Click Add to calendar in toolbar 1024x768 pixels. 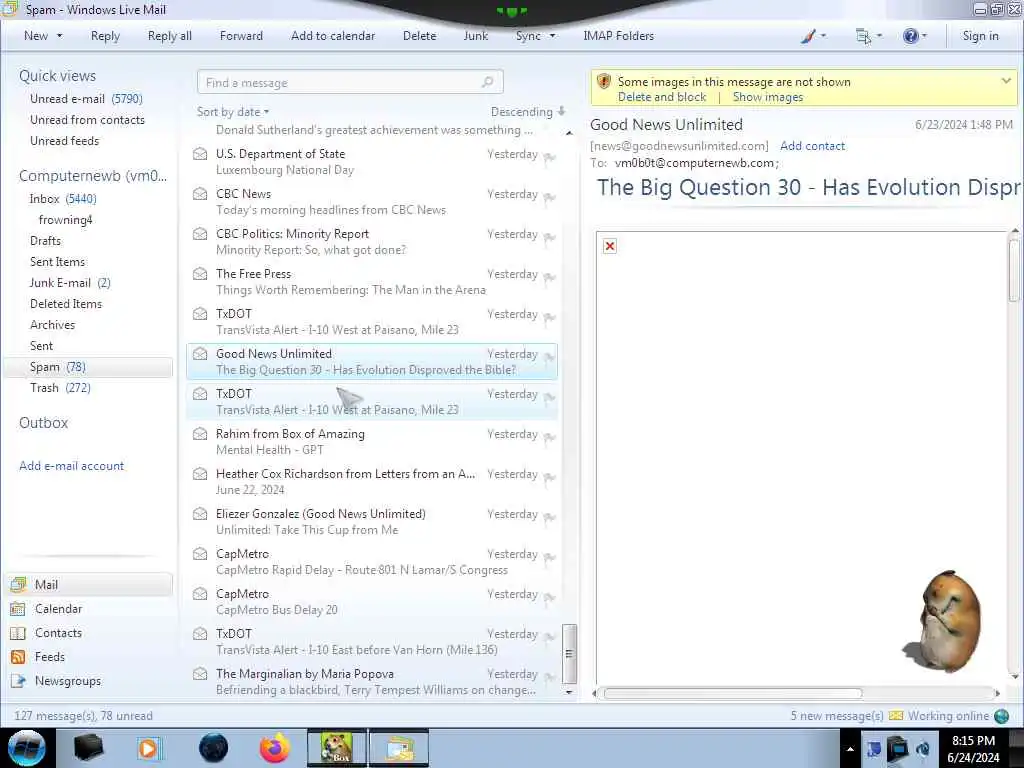coord(333,36)
